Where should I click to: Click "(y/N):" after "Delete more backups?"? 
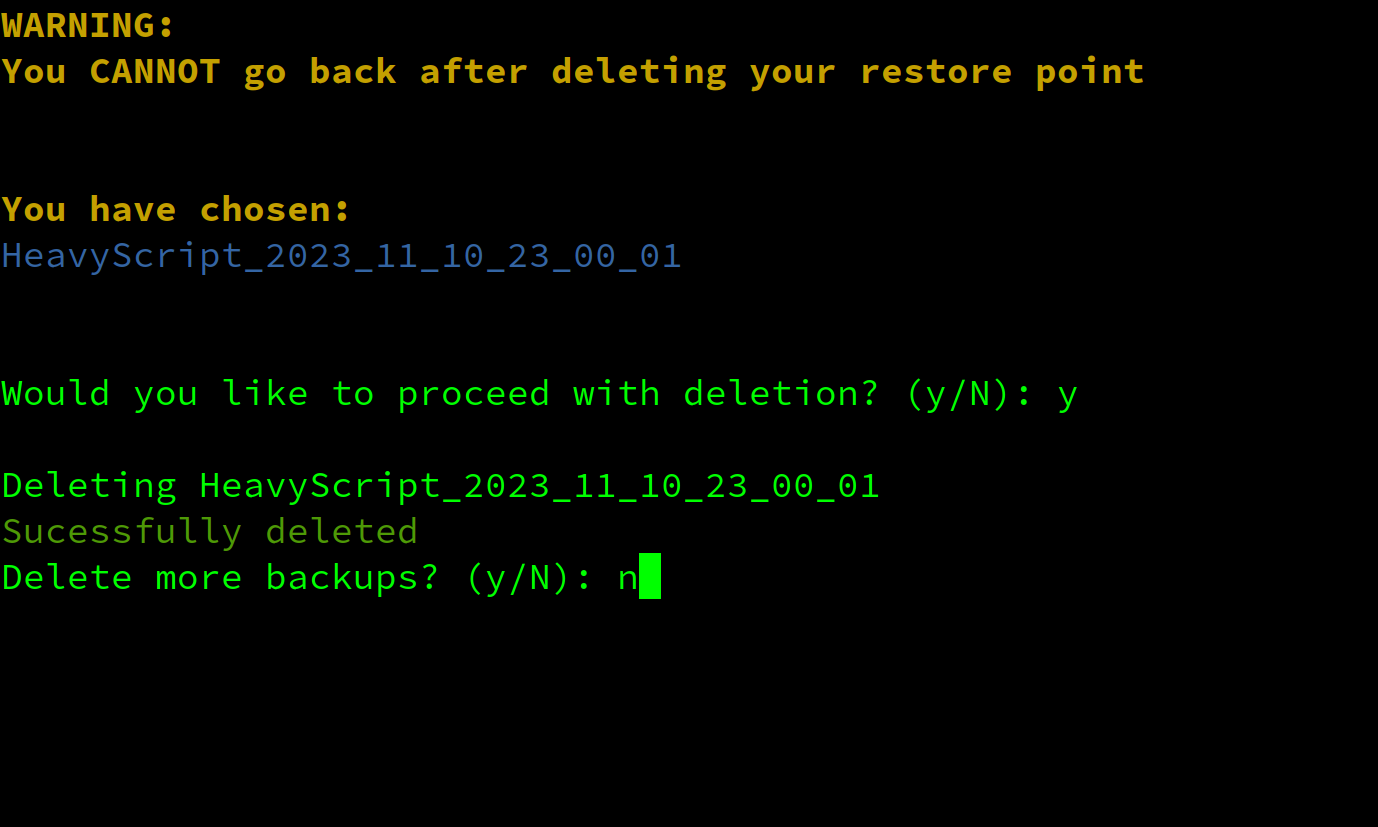[530, 578]
